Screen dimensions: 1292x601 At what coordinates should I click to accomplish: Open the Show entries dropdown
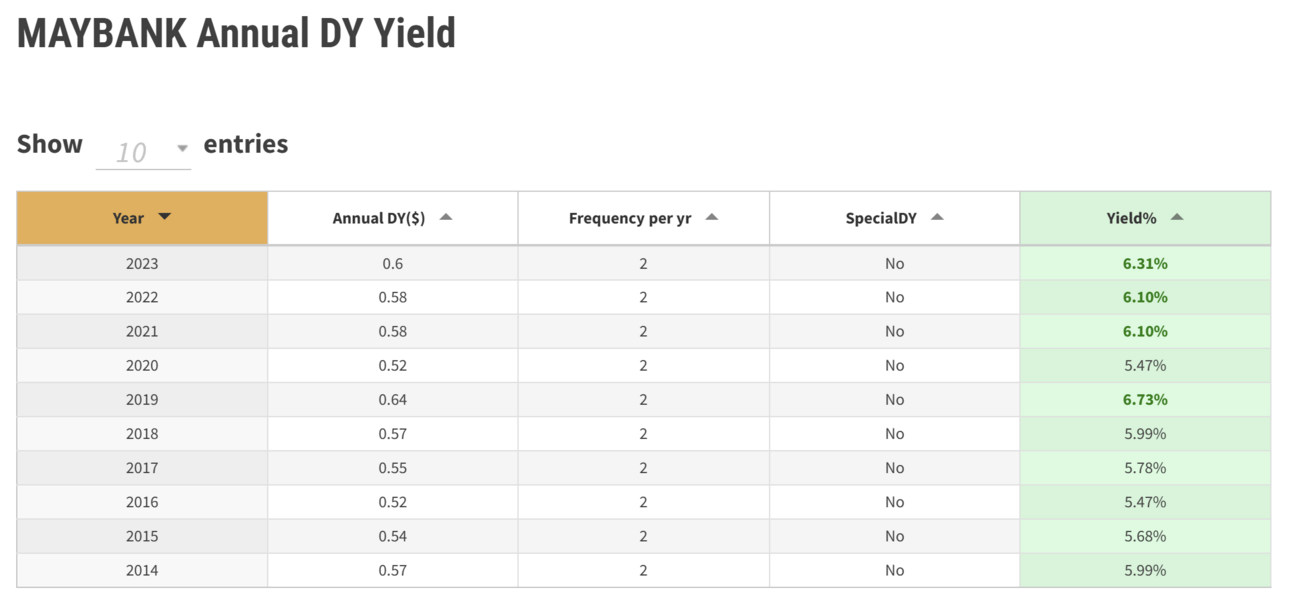(x=143, y=152)
